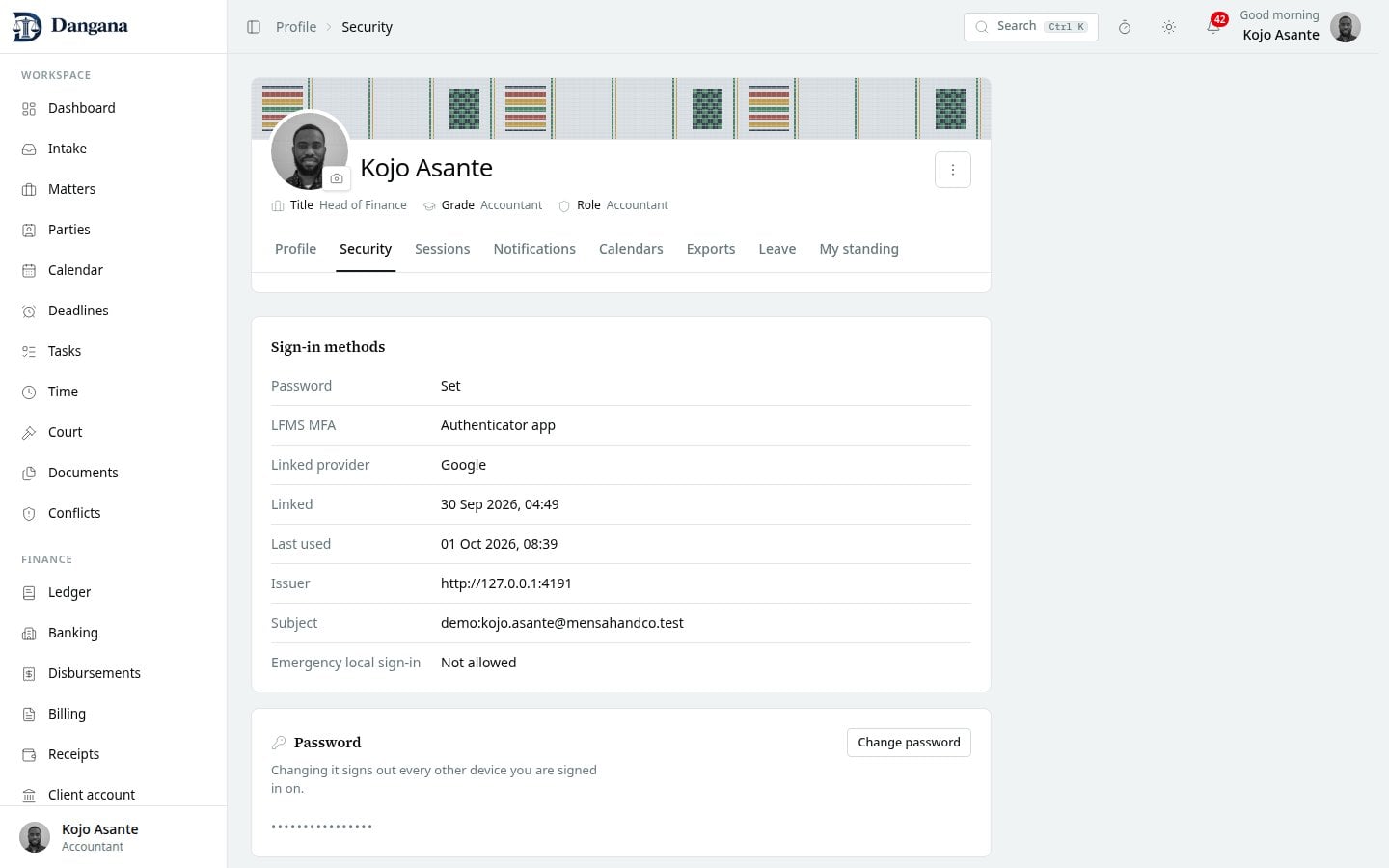Open the three-dot profile options menu

[x=953, y=170]
